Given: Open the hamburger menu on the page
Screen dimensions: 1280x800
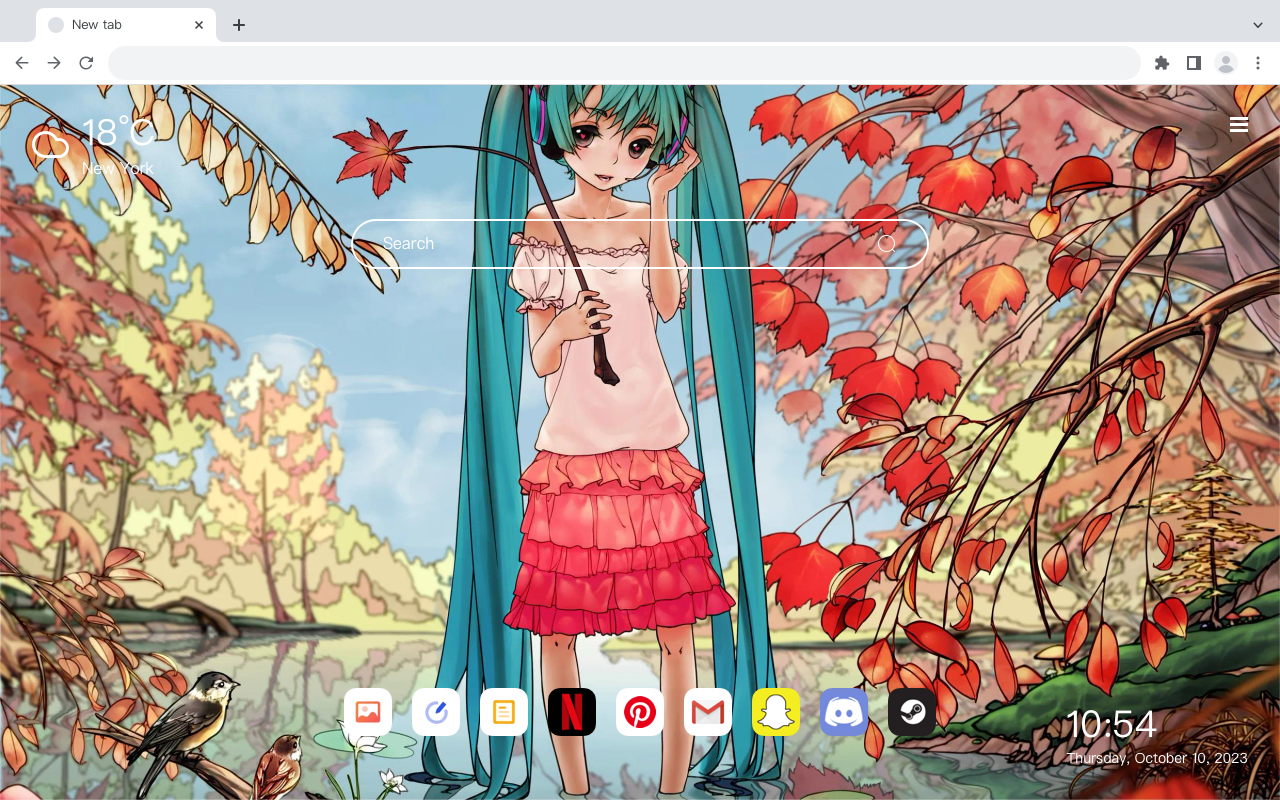Looking at the screenshot, I should tap(1239, 125).
